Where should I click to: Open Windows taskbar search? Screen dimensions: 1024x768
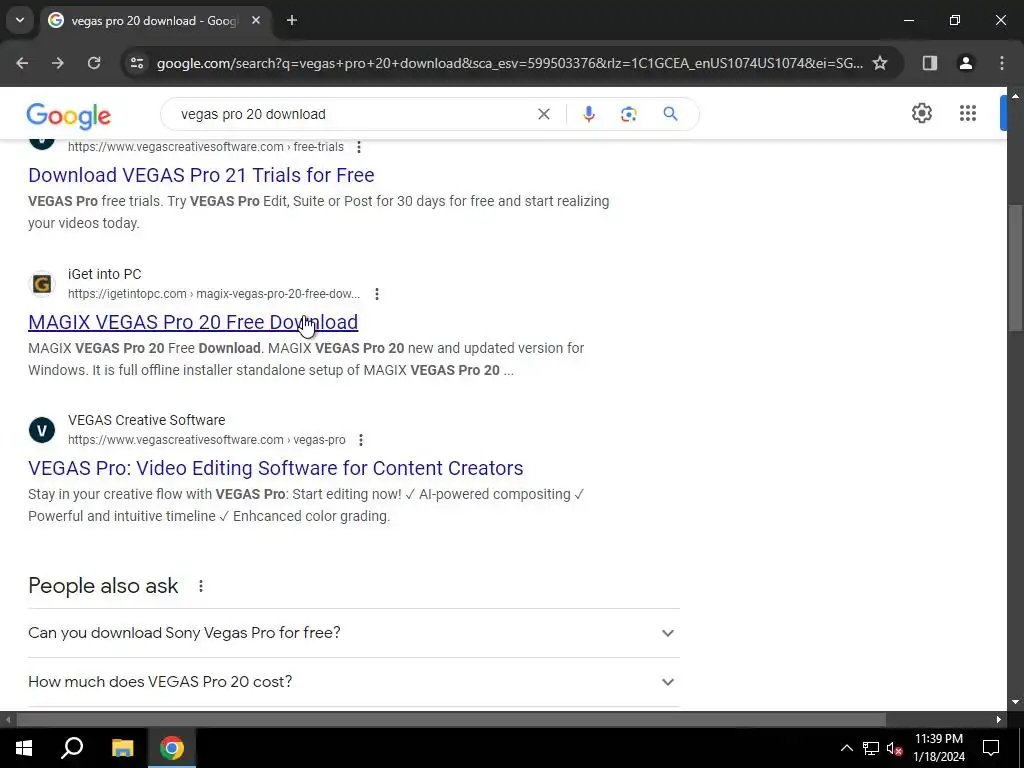(x=72, y=748)
